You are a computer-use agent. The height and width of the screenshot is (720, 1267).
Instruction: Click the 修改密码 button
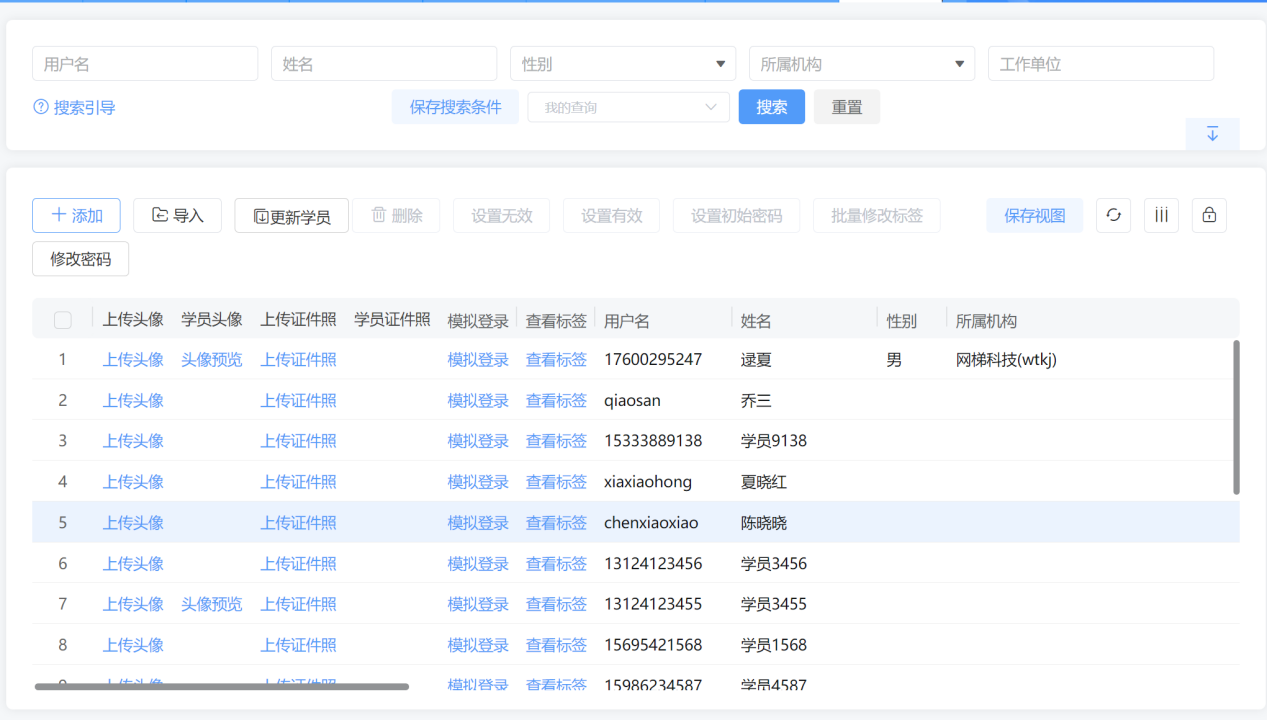point(81,259)
